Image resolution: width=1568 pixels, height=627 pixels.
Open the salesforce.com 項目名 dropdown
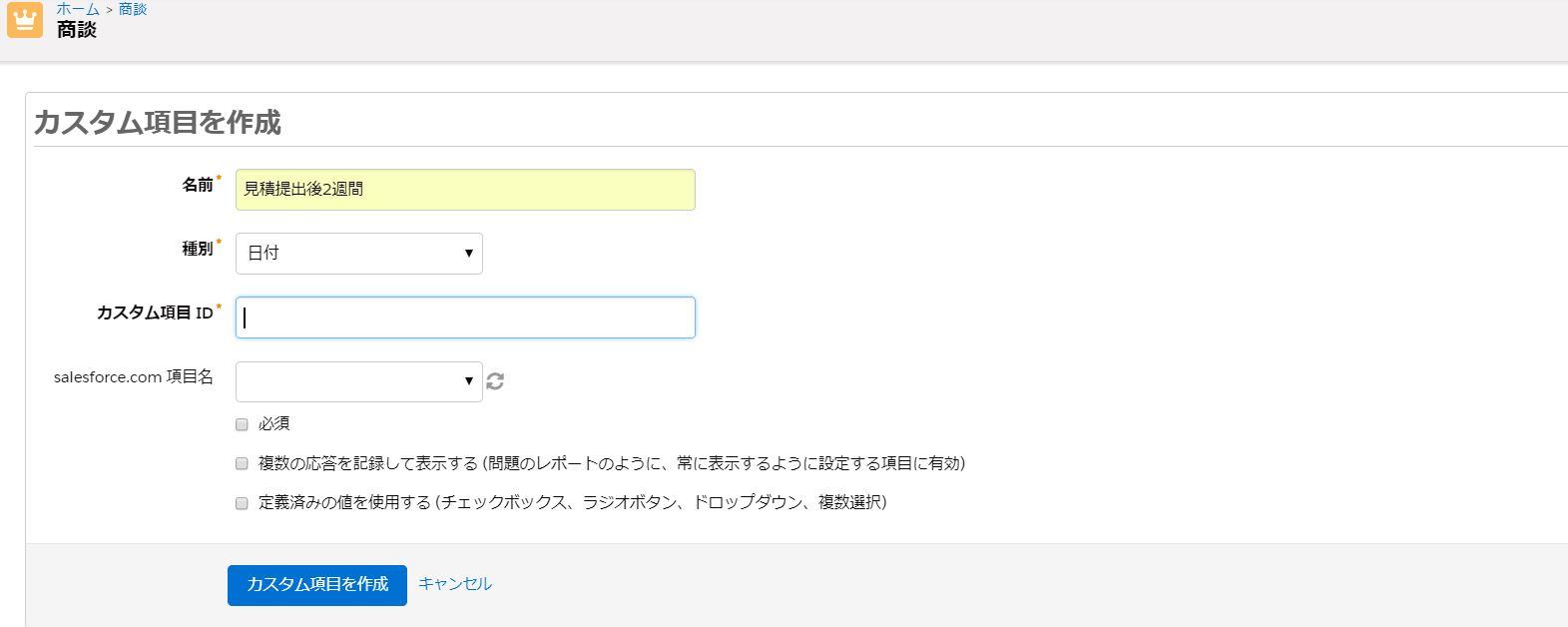tap(359, 381)
